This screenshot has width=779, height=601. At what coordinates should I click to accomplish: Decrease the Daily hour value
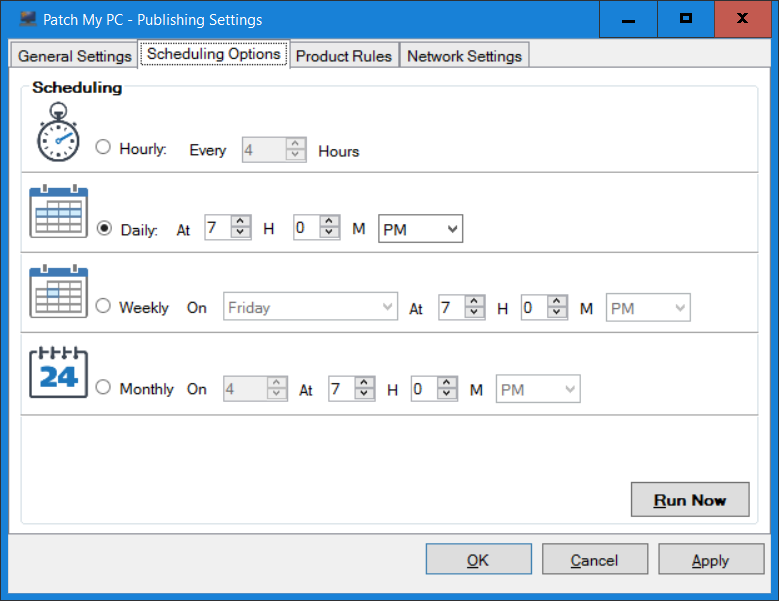pos(240,232)
